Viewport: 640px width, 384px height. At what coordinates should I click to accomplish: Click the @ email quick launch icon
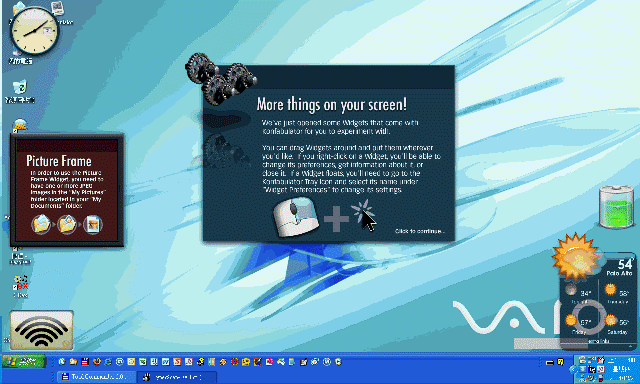click(120, 362)
